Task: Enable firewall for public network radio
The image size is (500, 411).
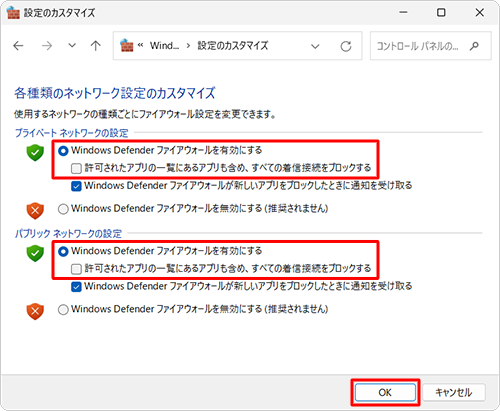Action: 63,252
